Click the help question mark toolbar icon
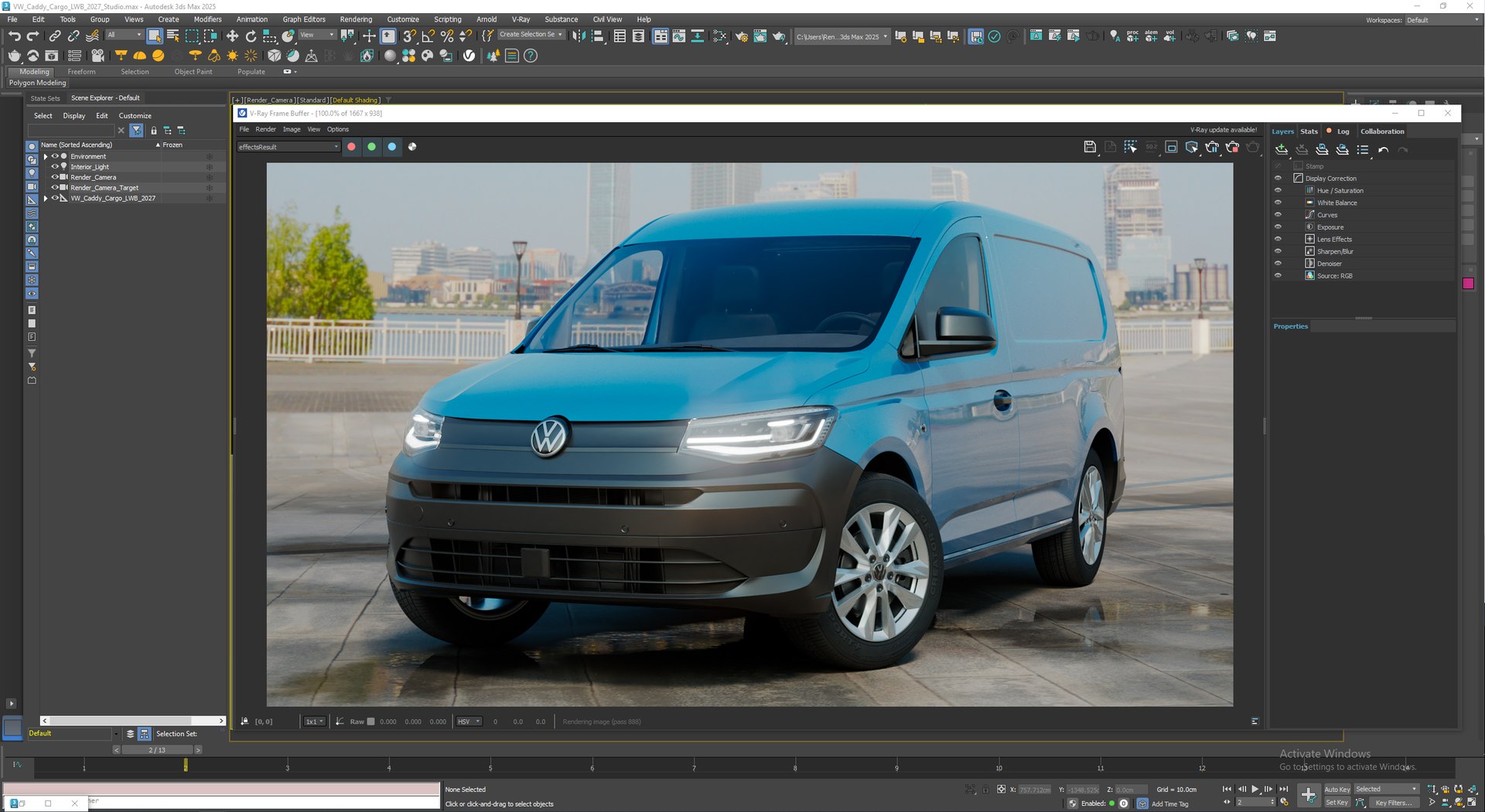Image resolution: width=1485 pixels, height=812 pixels. click(531, 56)
